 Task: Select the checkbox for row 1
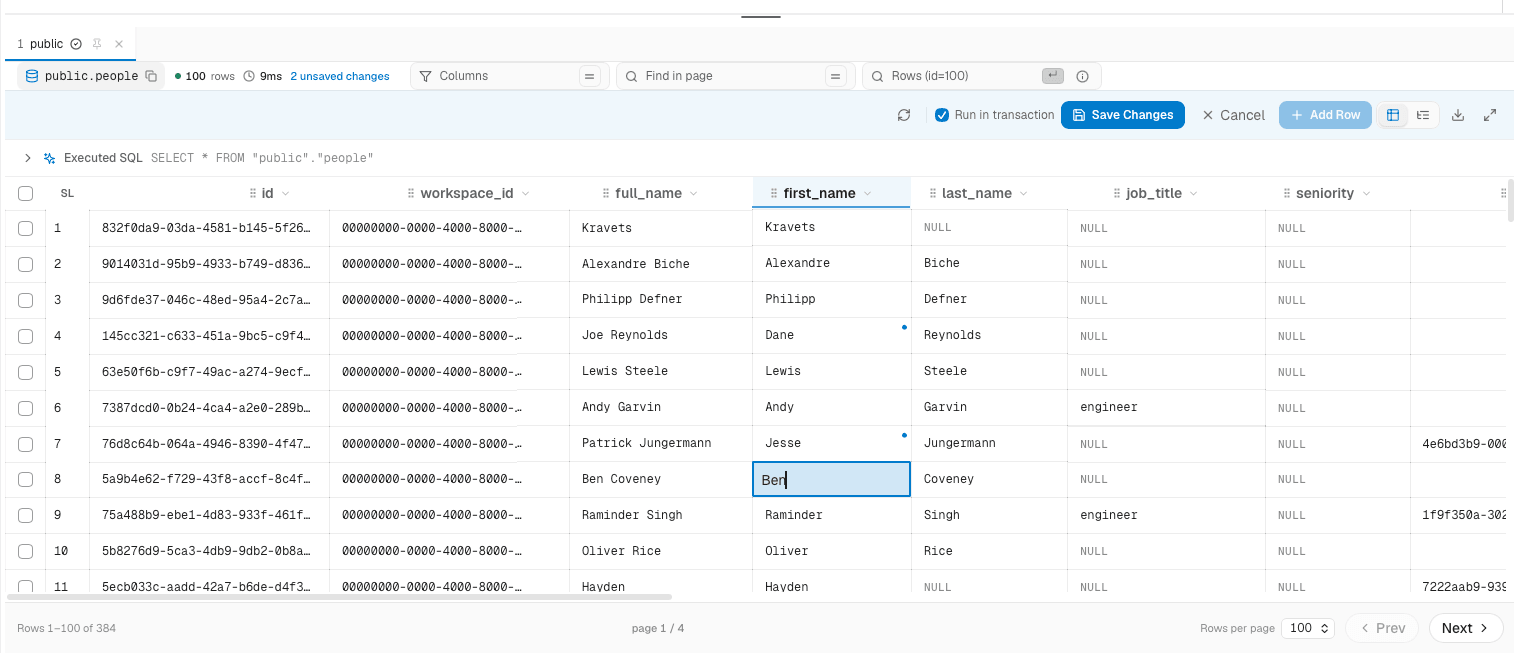26,229
